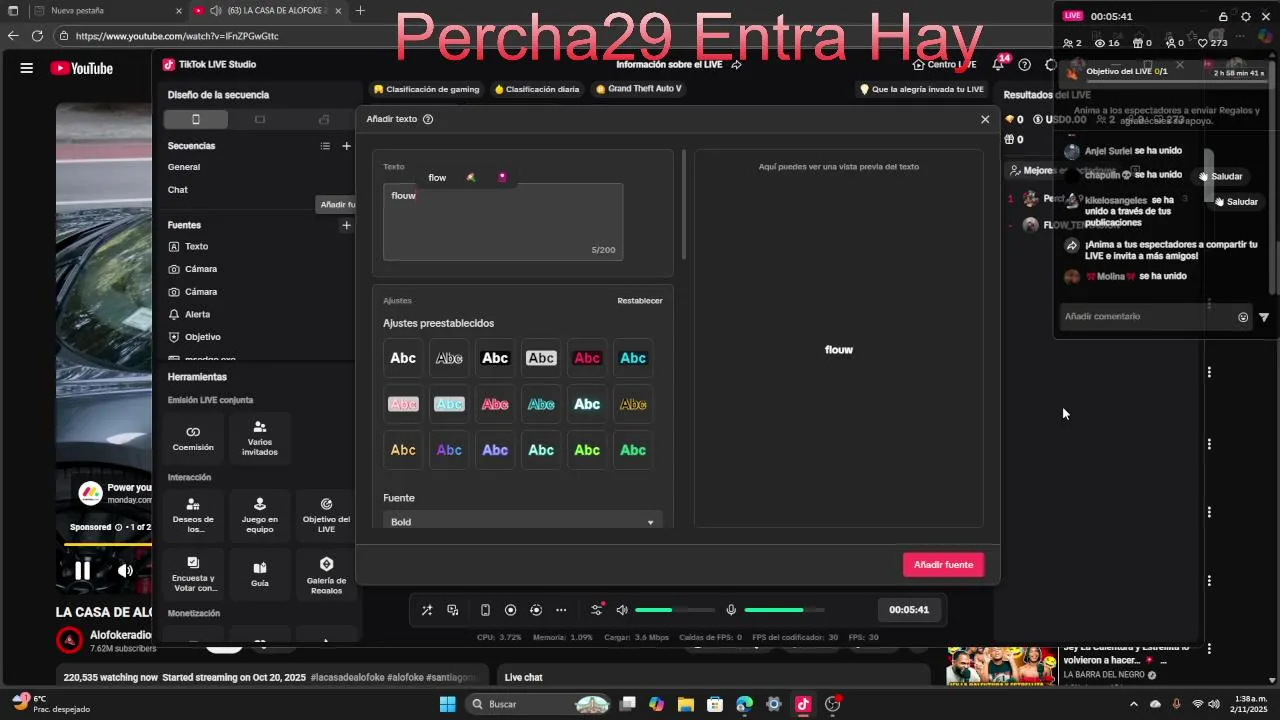
Task: Select landscape layout in Diseño de la secuencia
Action: [259, 119]
